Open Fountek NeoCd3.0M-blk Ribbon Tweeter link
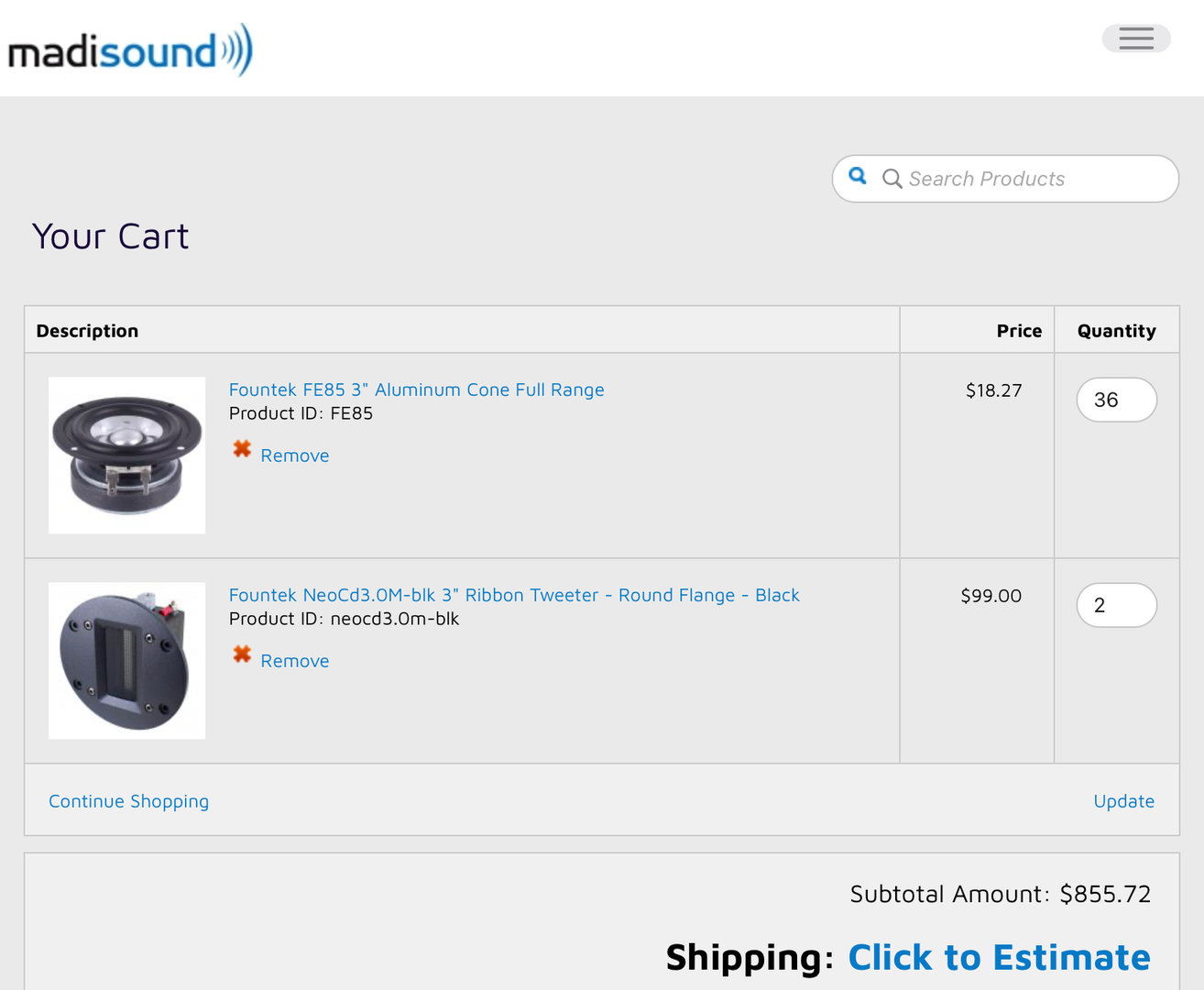This screenshot has height=990, width=1204. pyautogui.click(x=513, y=595)
